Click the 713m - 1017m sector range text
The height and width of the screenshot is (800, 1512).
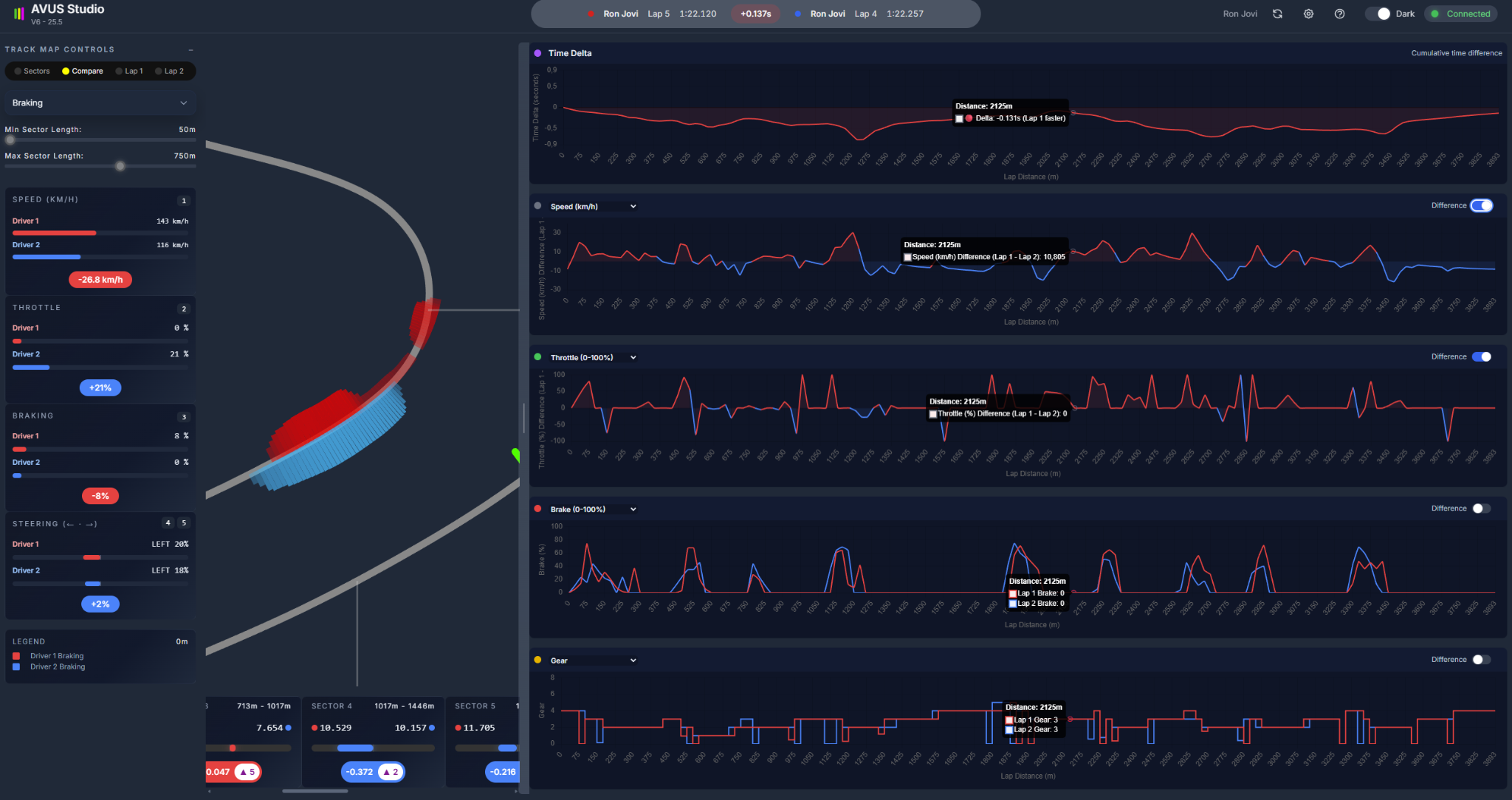(264, 706)
